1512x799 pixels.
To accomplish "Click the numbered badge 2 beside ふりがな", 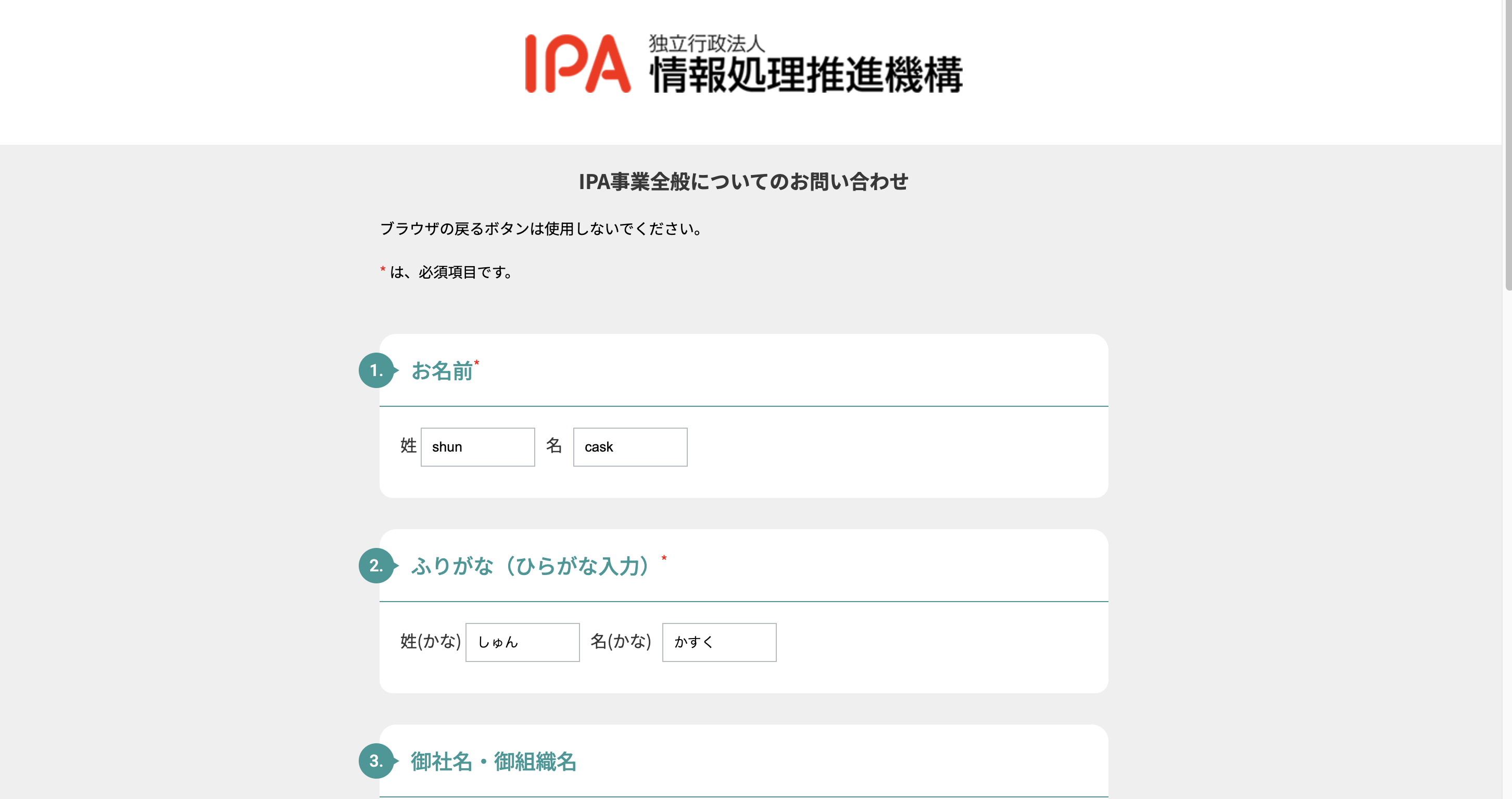I will [x=376, y=566].
